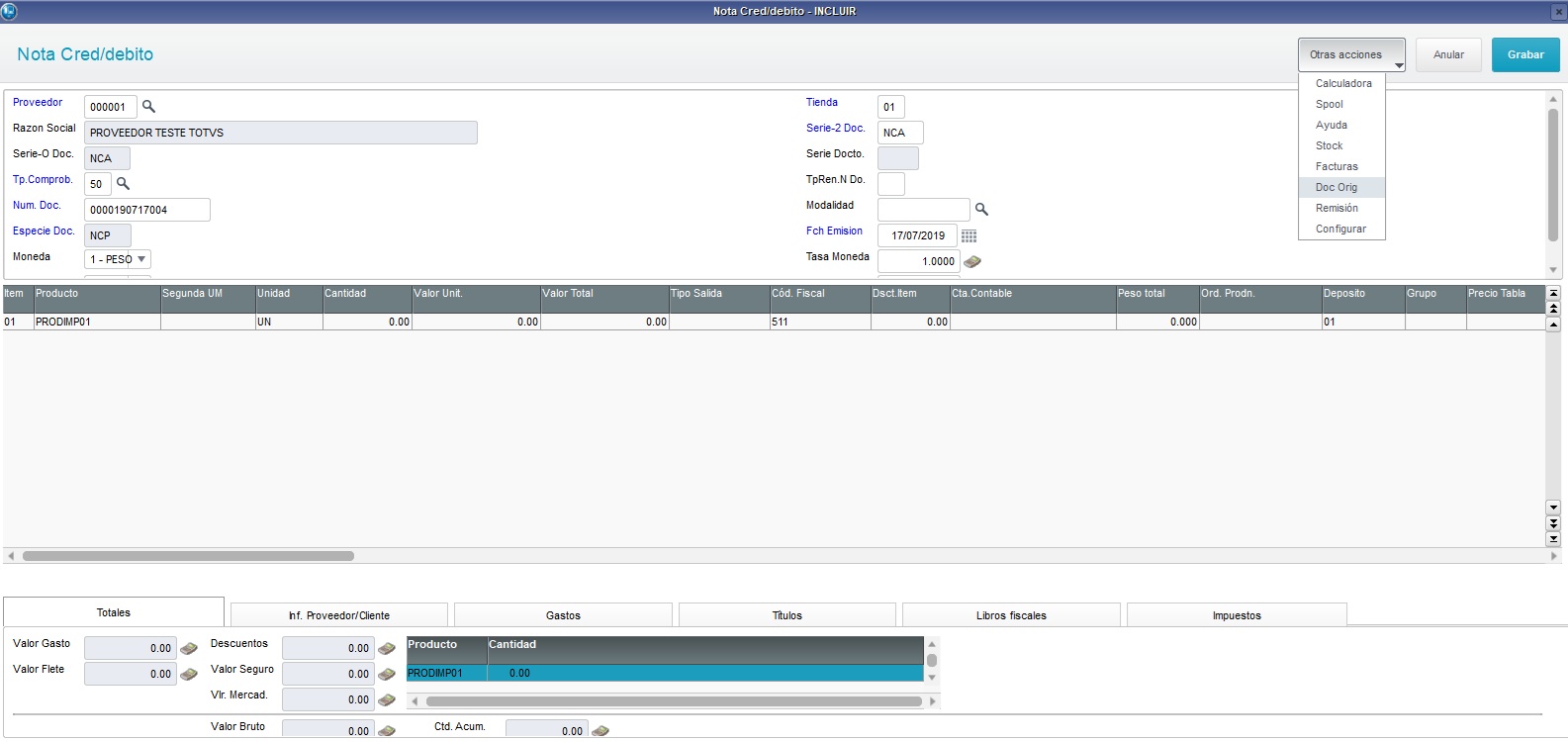Click the Proveedor code field
1568x742 pixels.
[x=110, y=107]
